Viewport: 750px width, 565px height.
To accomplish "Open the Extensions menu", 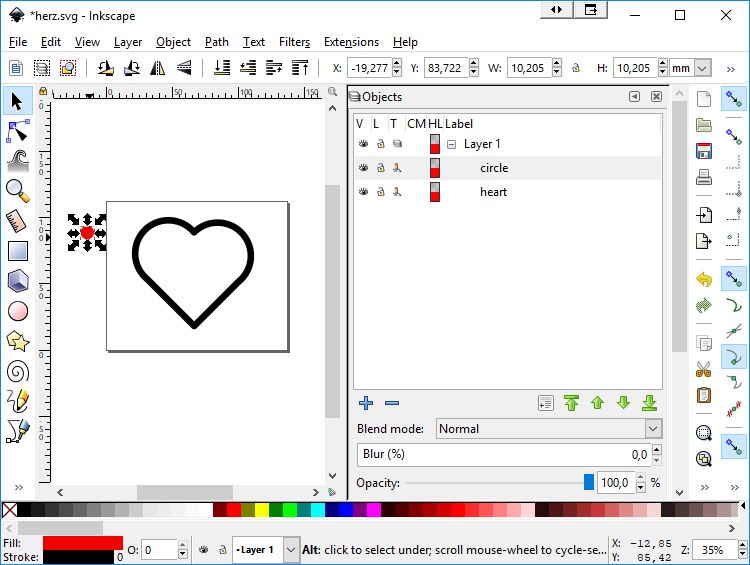I will [x=351, y=42].
